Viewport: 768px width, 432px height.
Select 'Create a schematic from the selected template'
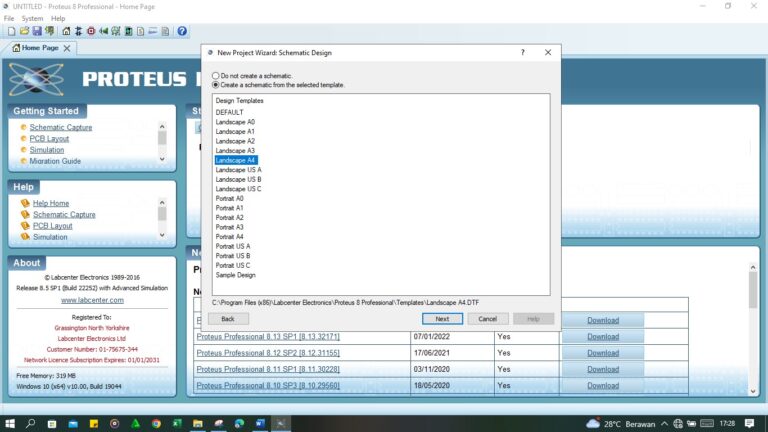[x=216, y=85]
